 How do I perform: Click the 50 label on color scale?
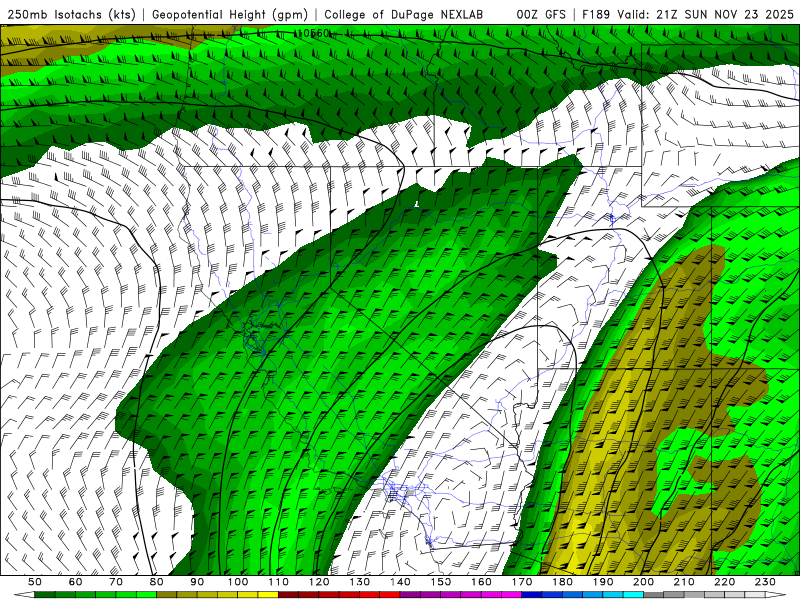[35, 582]
